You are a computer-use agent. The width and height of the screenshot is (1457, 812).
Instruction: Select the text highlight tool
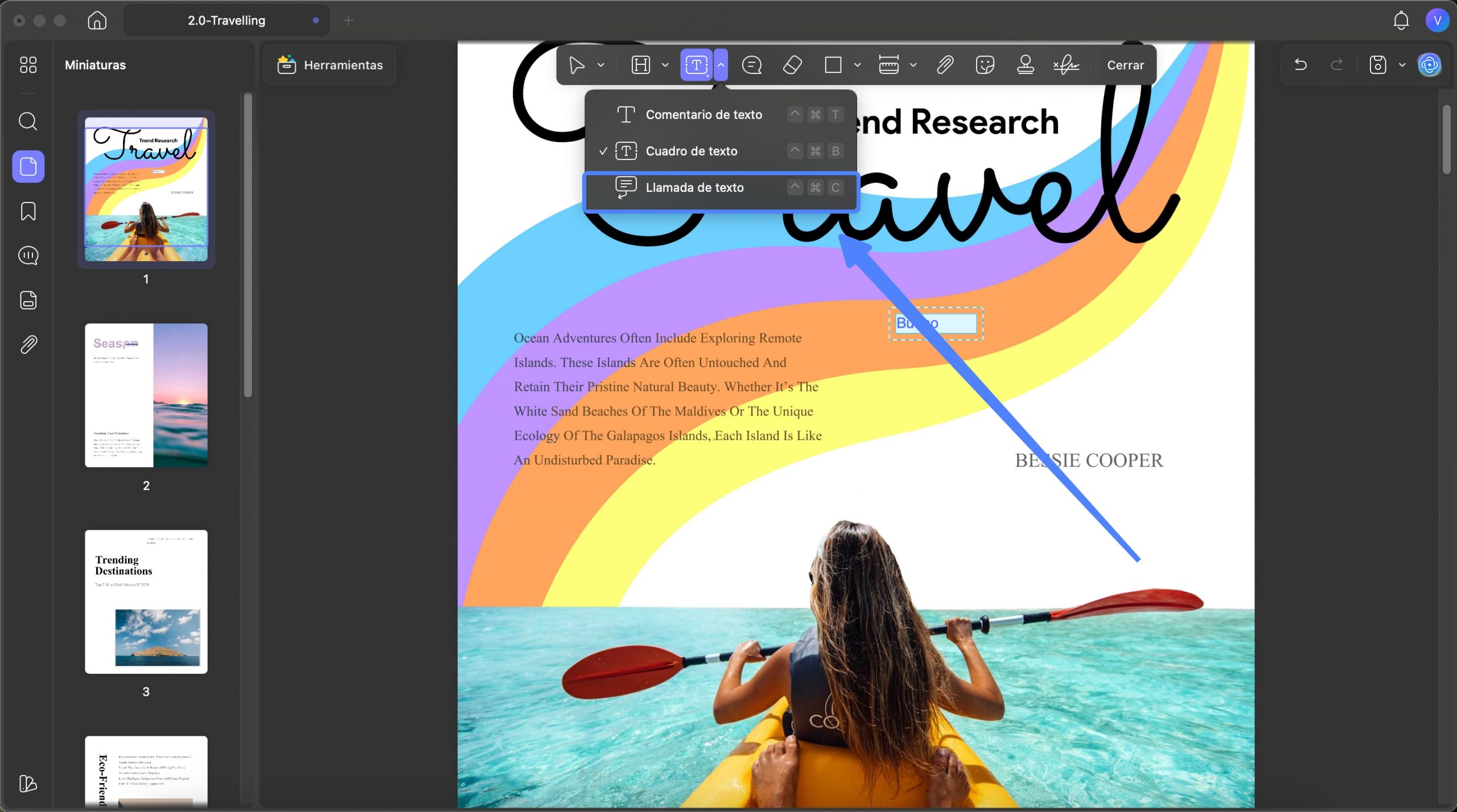[641, 65]
